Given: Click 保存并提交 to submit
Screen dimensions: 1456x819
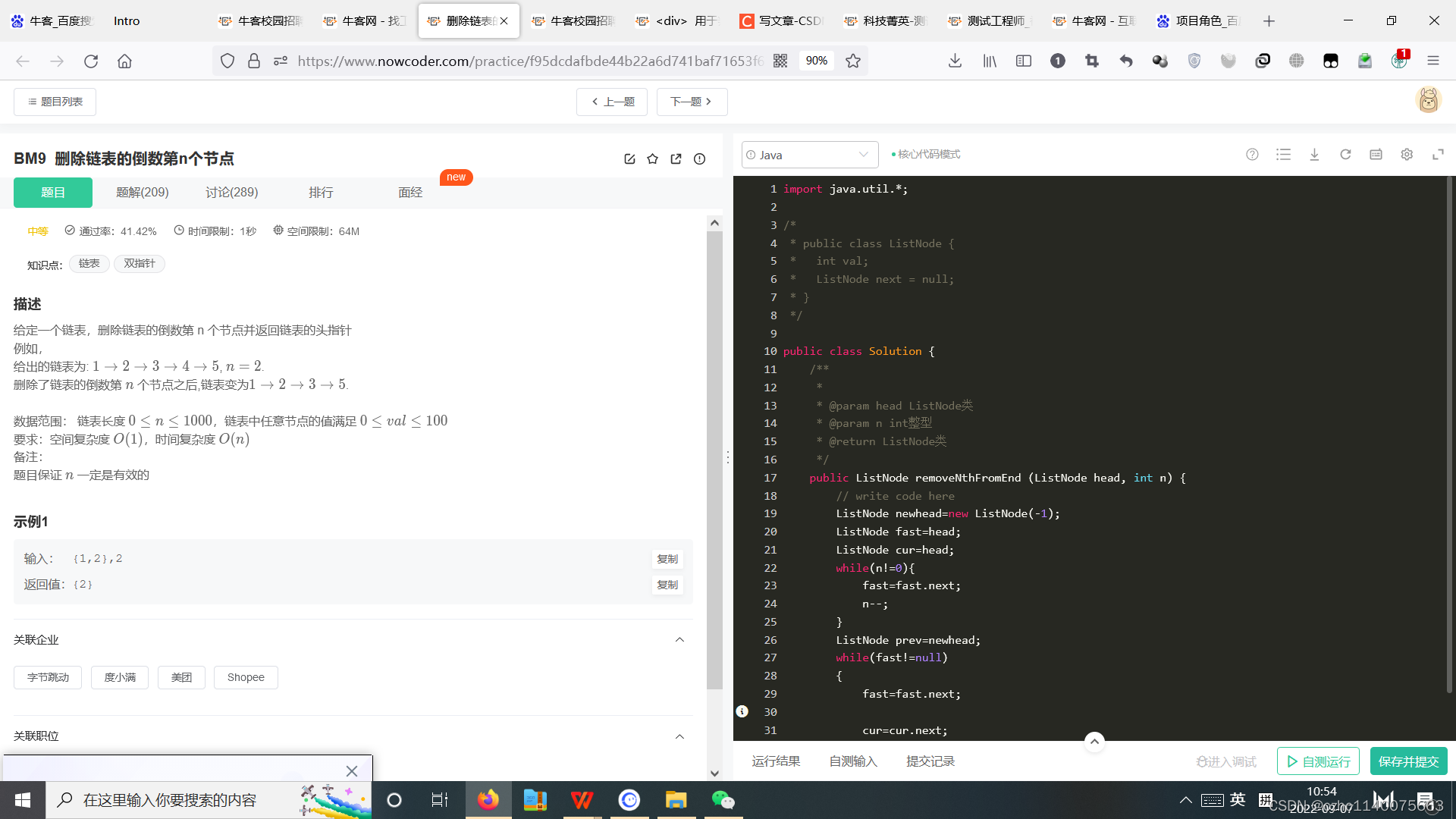Looking at the screenshot, I should (x=1409, y=761).
